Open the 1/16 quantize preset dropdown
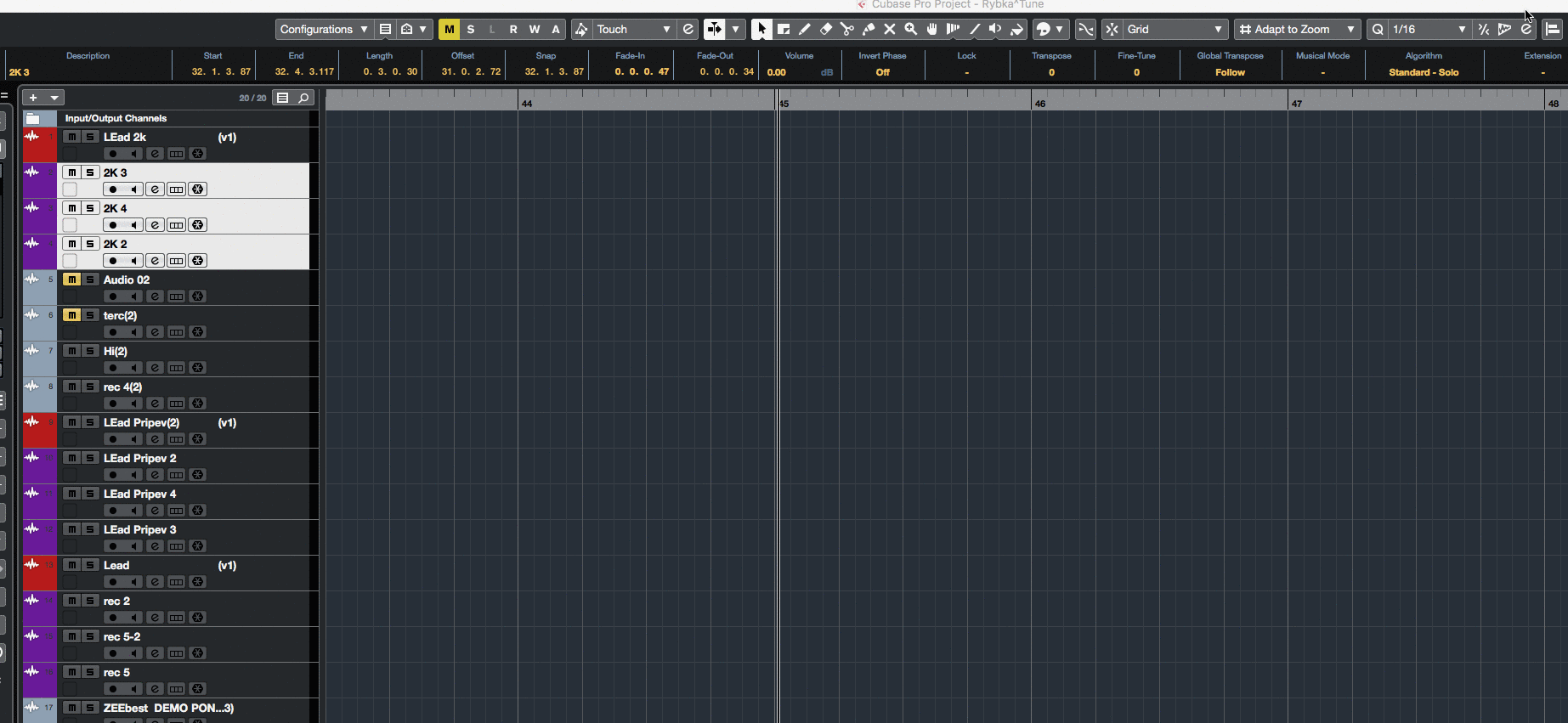 coord(1429,29)
